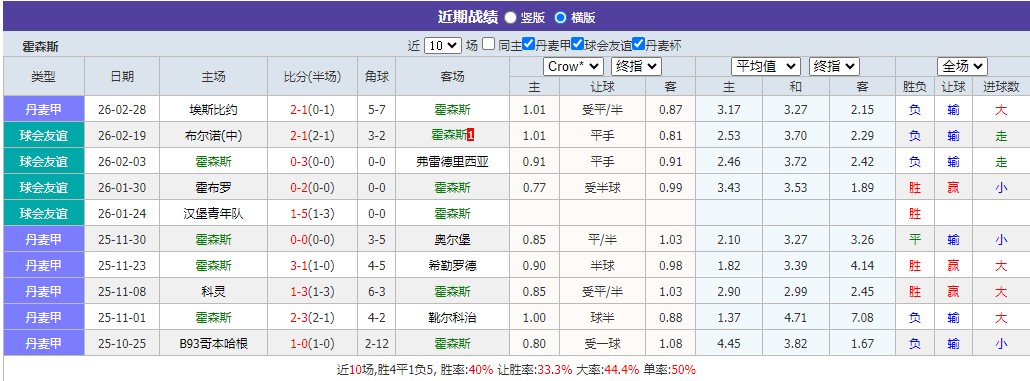Open the B93哥本哈根 team link
1030x381 pixels.
click(213, 344)
